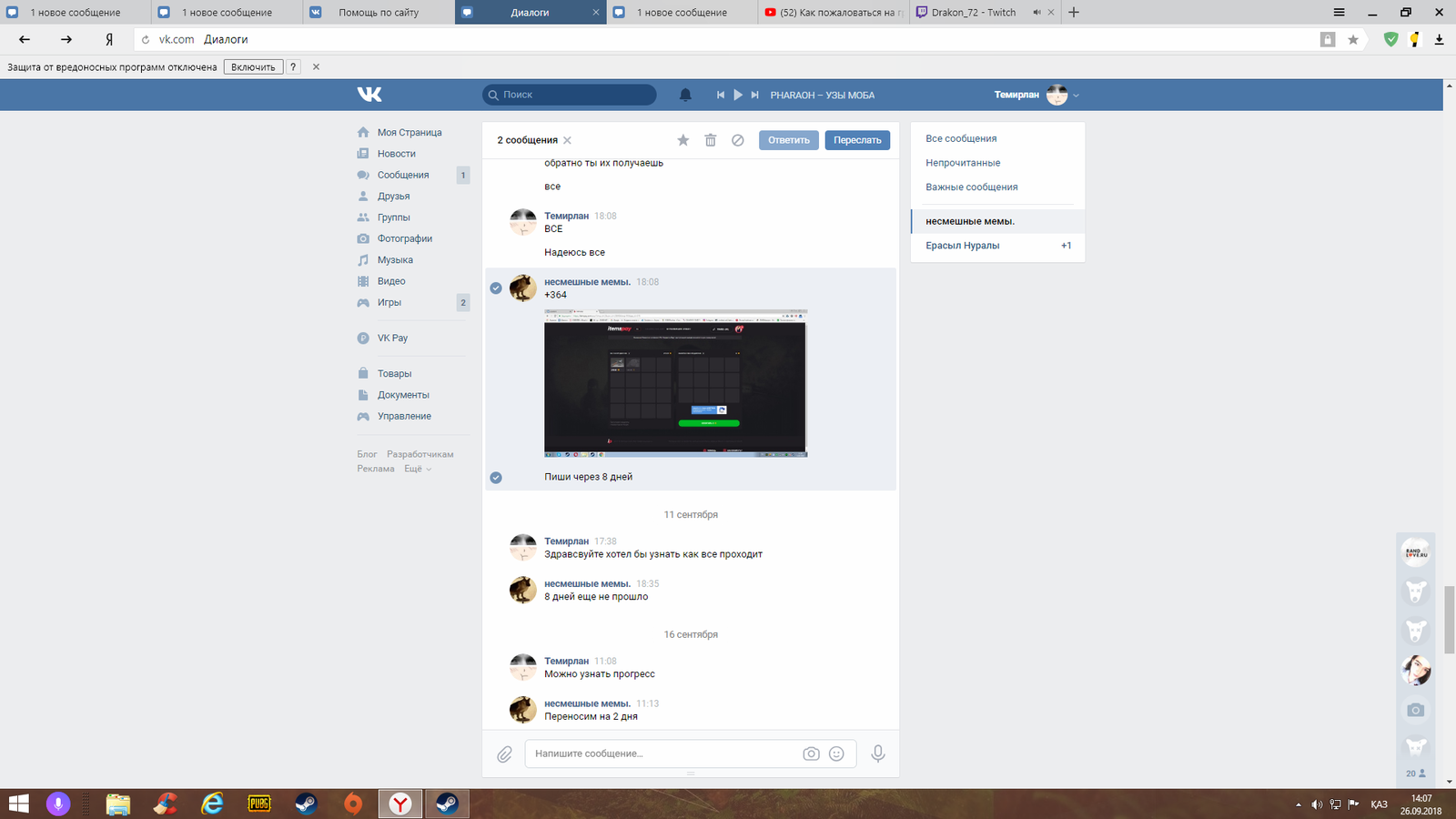Open Сообщения in sidebar
This screenshot has width=1456, height=819.
pyautogui.click(x=403, y=175)
